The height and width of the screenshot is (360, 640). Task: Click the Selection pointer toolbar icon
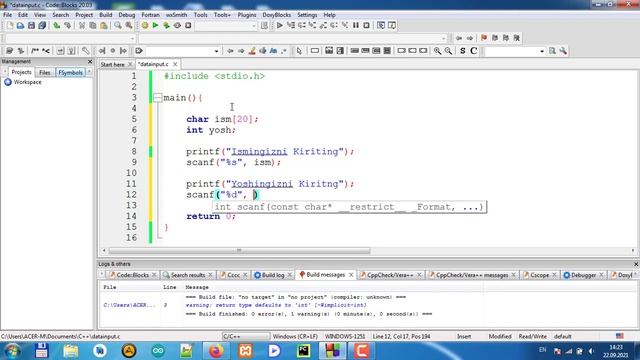[x=299, y=51]
